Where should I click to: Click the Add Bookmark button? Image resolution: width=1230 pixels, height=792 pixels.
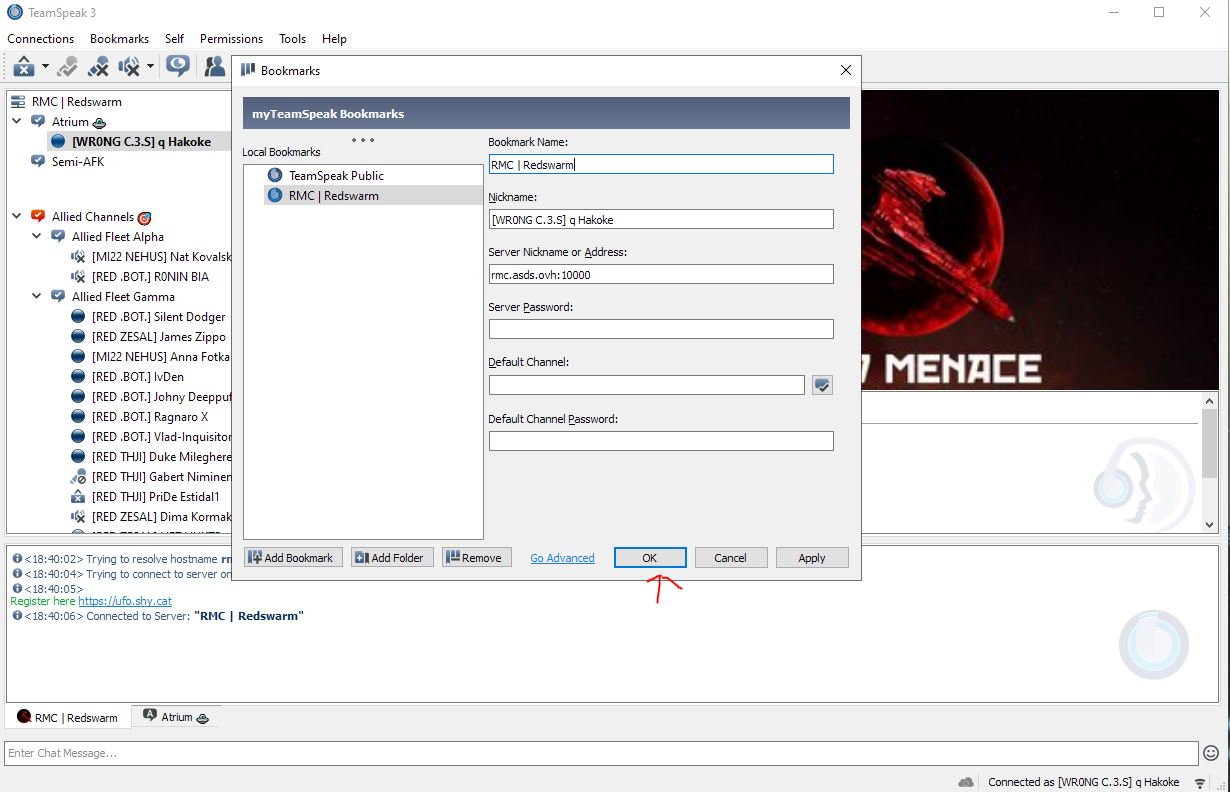click(x=293, y=558)
